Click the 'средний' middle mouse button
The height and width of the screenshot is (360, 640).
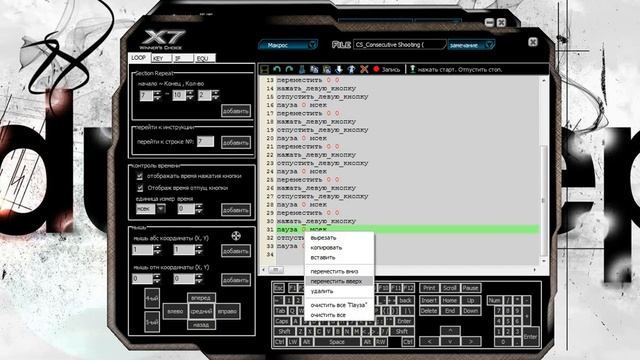201,311
